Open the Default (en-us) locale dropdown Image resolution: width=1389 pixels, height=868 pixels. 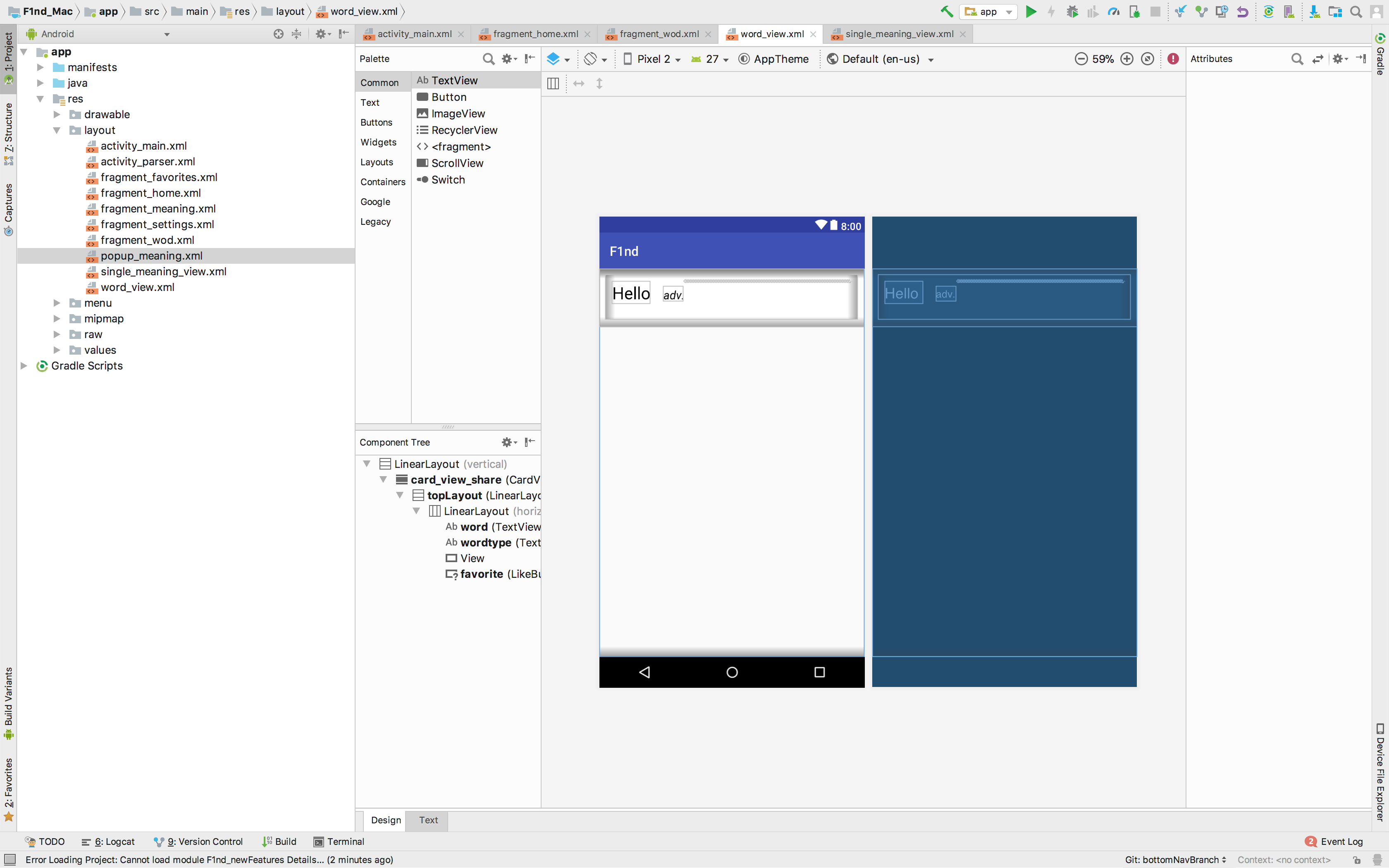coord(881,59)
